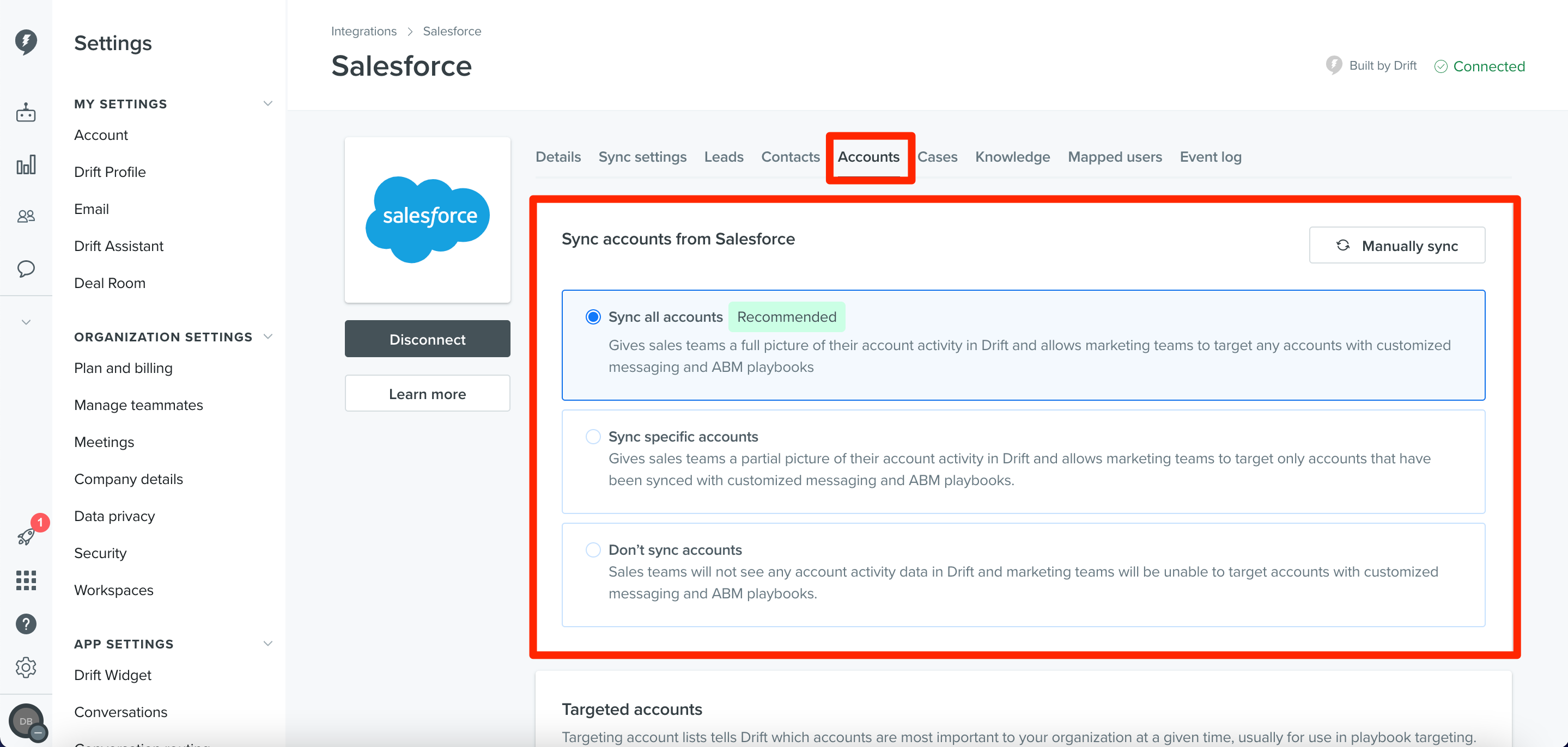
Task: Open the rocket icon with notification badge
Action: point(26,536)
